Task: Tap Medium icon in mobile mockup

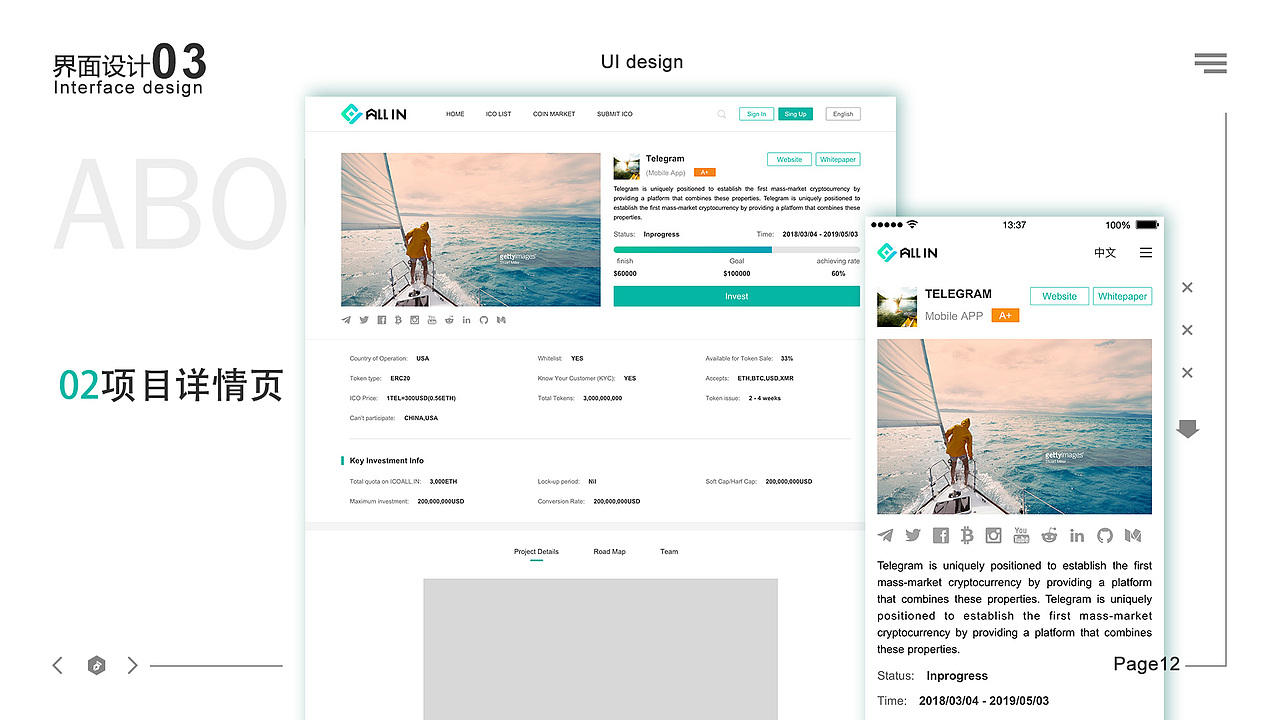Action: pyautogui.click(x=1133, y=535)
